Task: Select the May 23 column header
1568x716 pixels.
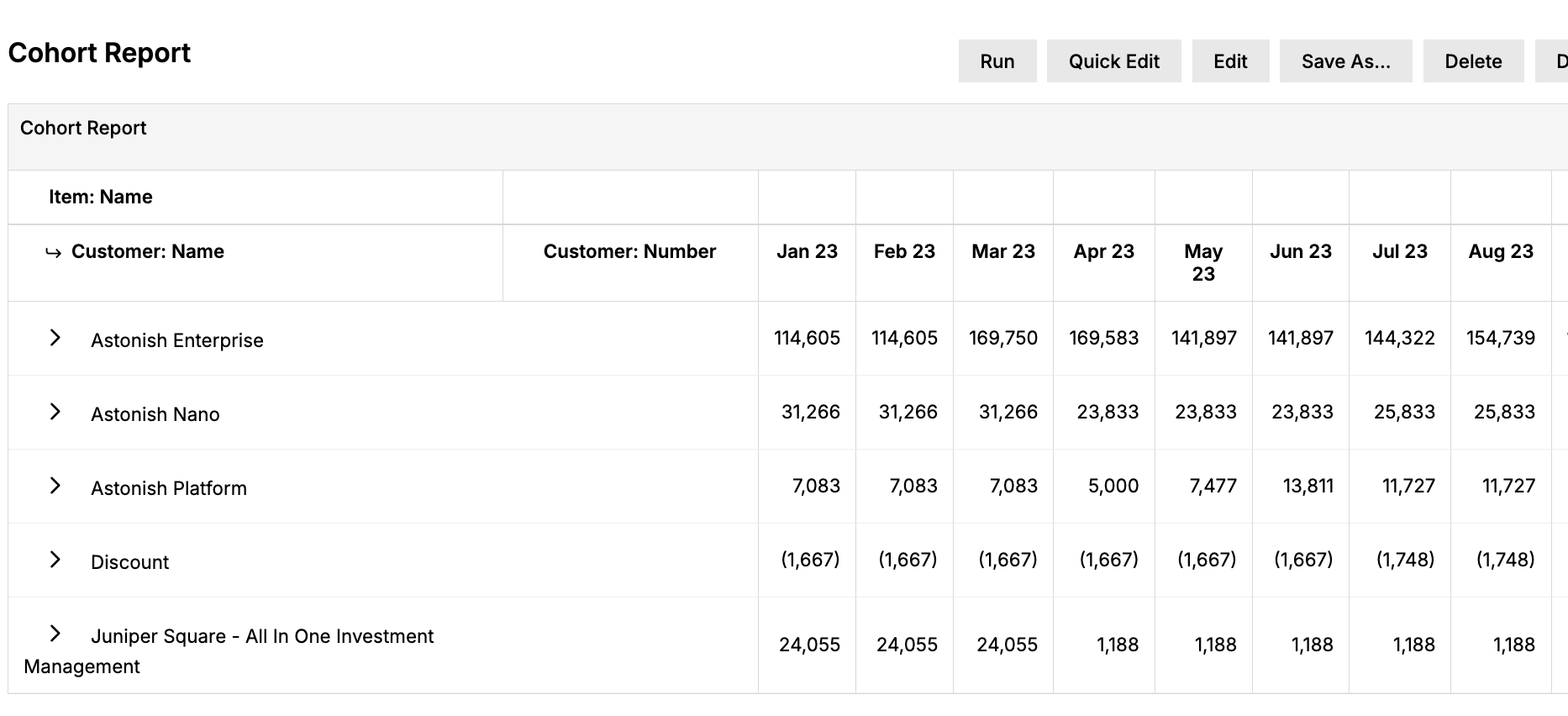Action: pyautogui.click(x=1203, y=262)
